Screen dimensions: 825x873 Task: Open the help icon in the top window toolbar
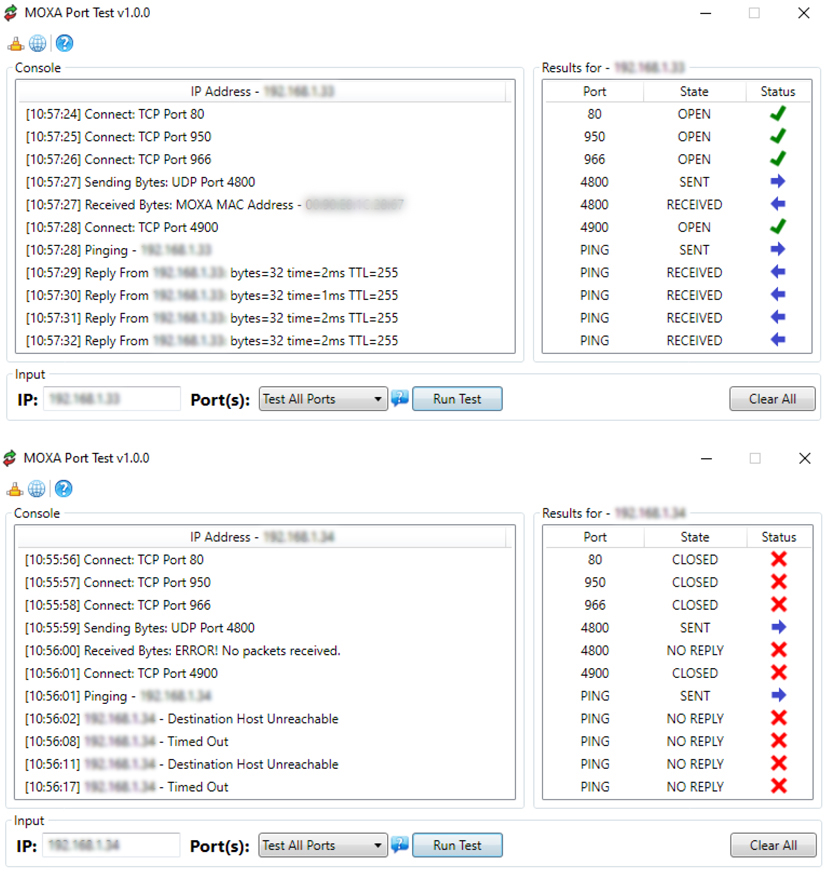coord(65,43)
